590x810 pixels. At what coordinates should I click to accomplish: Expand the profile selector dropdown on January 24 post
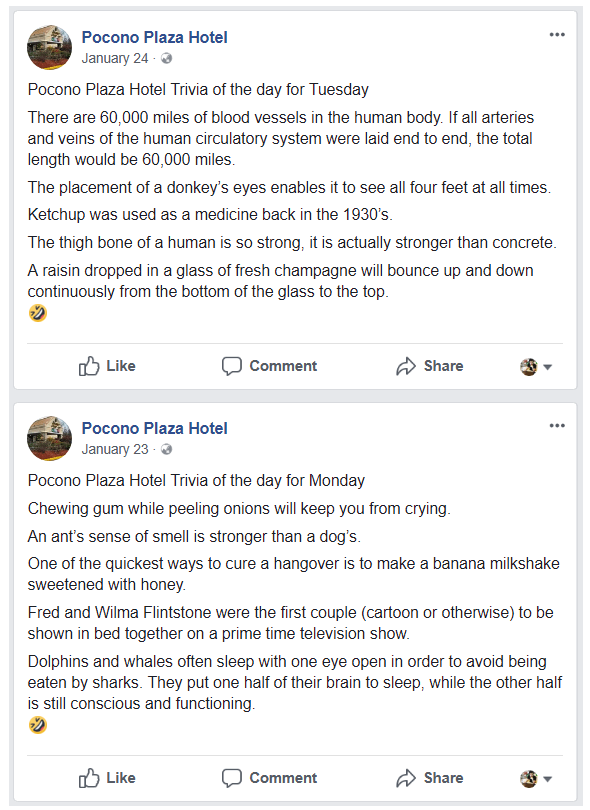(x=536, y=367)
